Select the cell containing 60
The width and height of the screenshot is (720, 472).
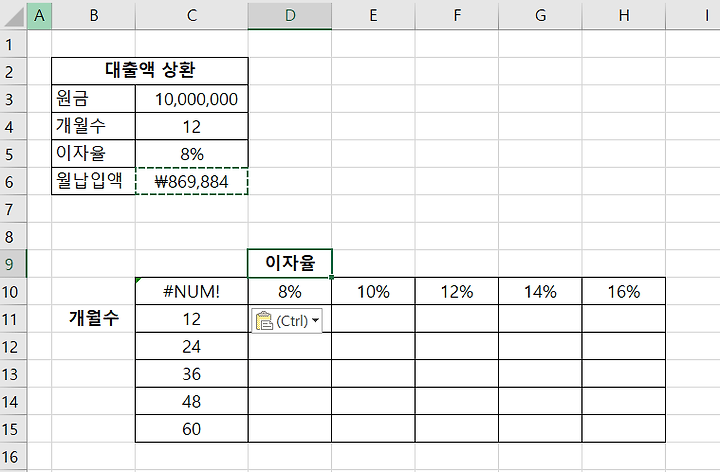coord(191,429)
